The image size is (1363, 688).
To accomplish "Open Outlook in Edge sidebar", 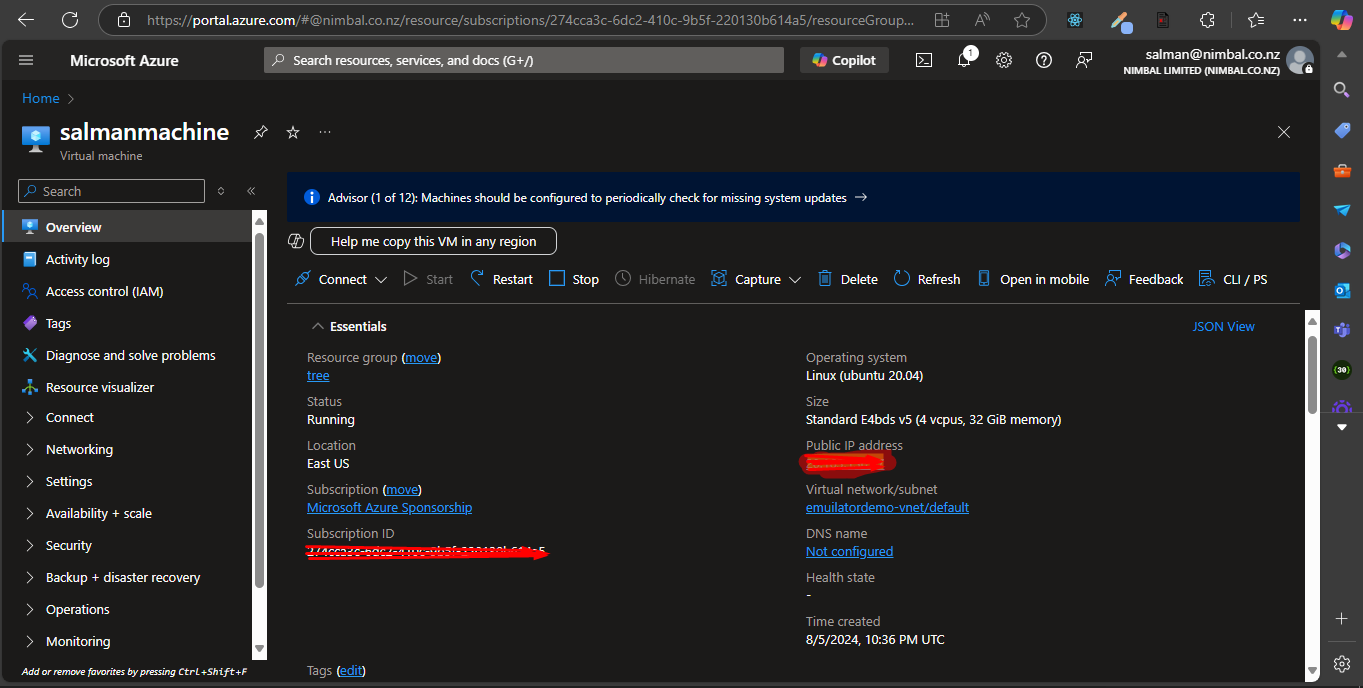I will point(1342,290).
